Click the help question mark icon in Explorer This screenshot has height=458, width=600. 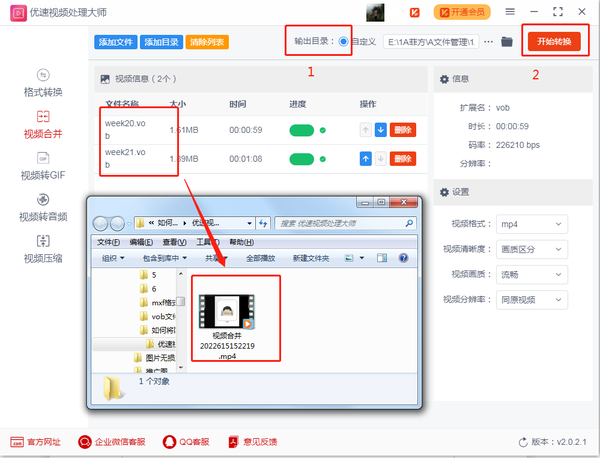pos(403,258)
